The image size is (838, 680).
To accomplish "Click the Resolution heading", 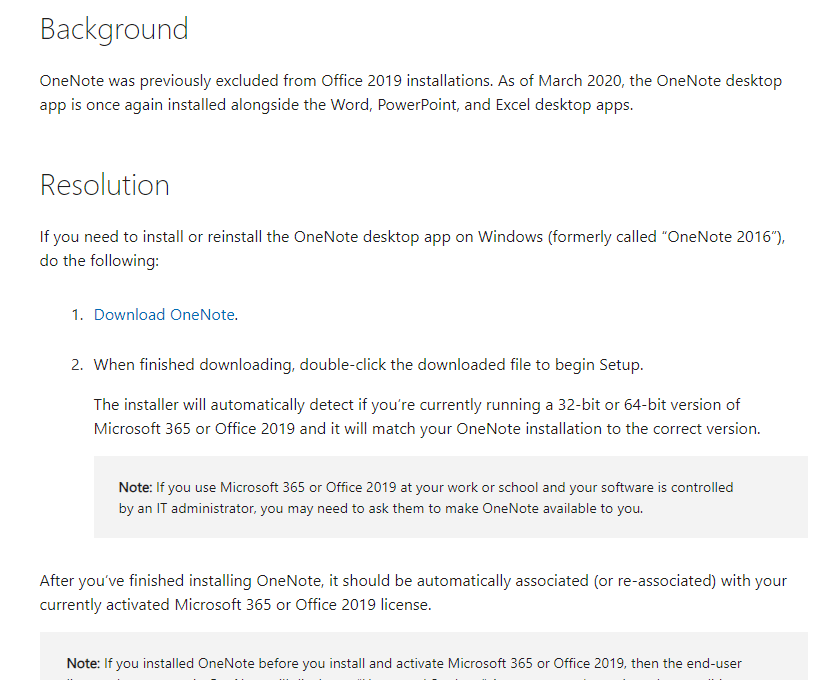I will (104, 185).
